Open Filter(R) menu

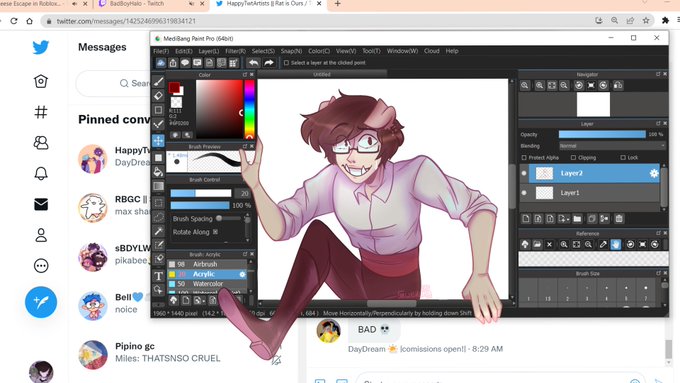point(235,51)
